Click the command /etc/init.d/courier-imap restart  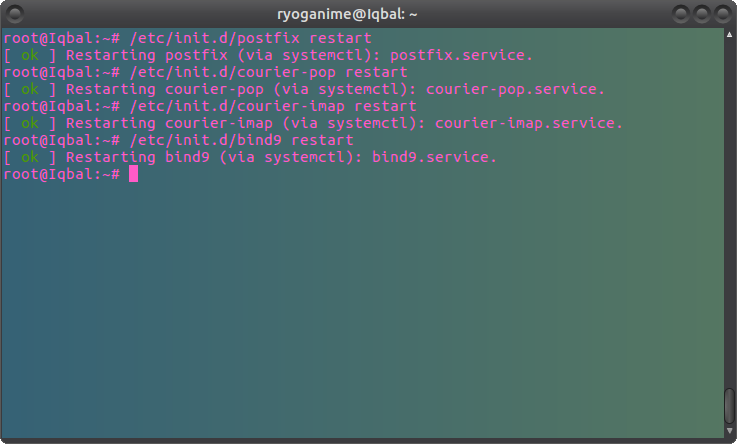point(273,106)
